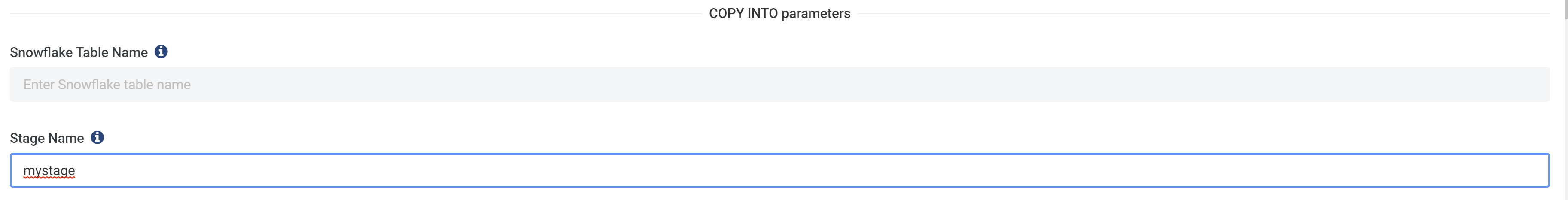The width and height of the screenshot is (1568, 200).
Task: Place cursor on the word mystage
Action: pos(49,171)
